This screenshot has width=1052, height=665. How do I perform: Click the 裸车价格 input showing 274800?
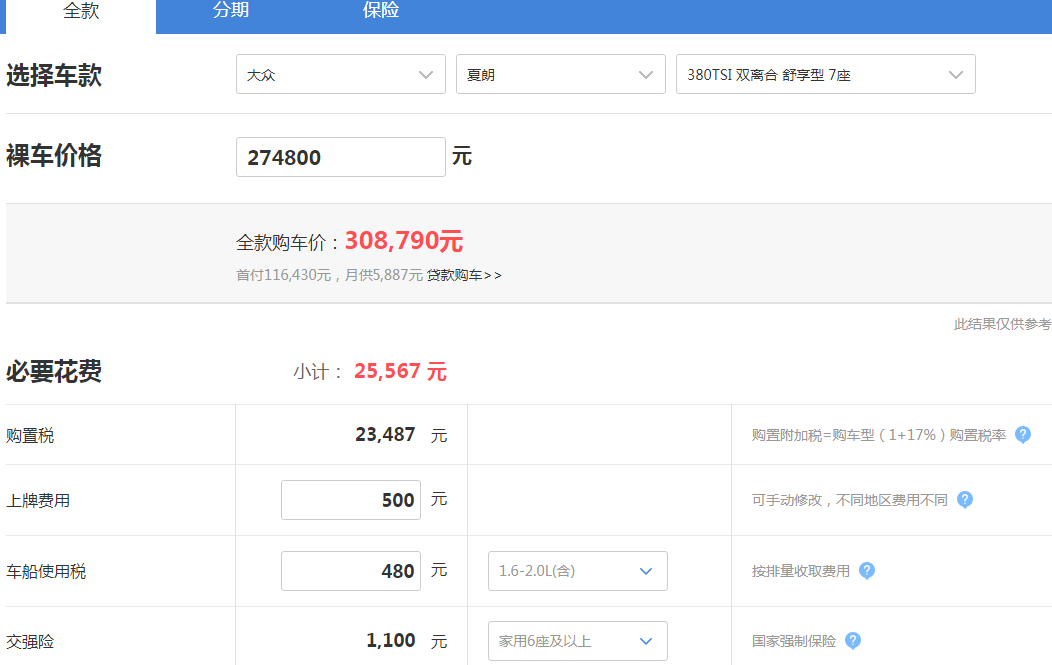[341, 157]
